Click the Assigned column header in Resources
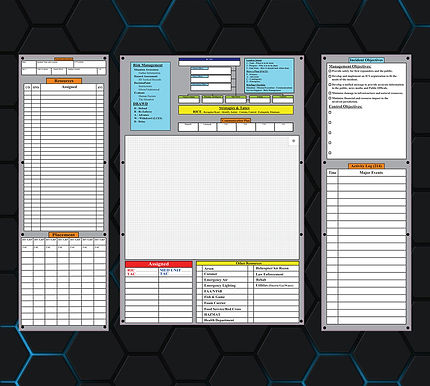This screenshot has height=386, width=430. (x=69, y=87)
